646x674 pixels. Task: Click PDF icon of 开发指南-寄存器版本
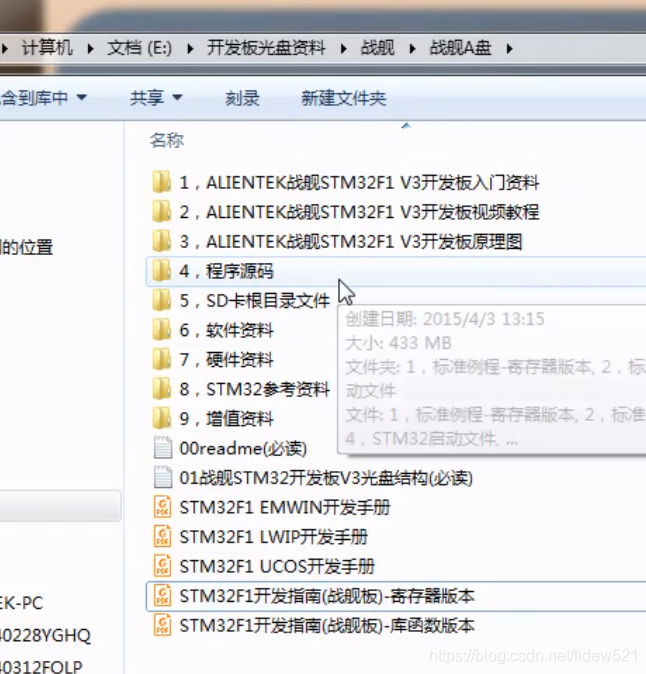coord(163,596)
